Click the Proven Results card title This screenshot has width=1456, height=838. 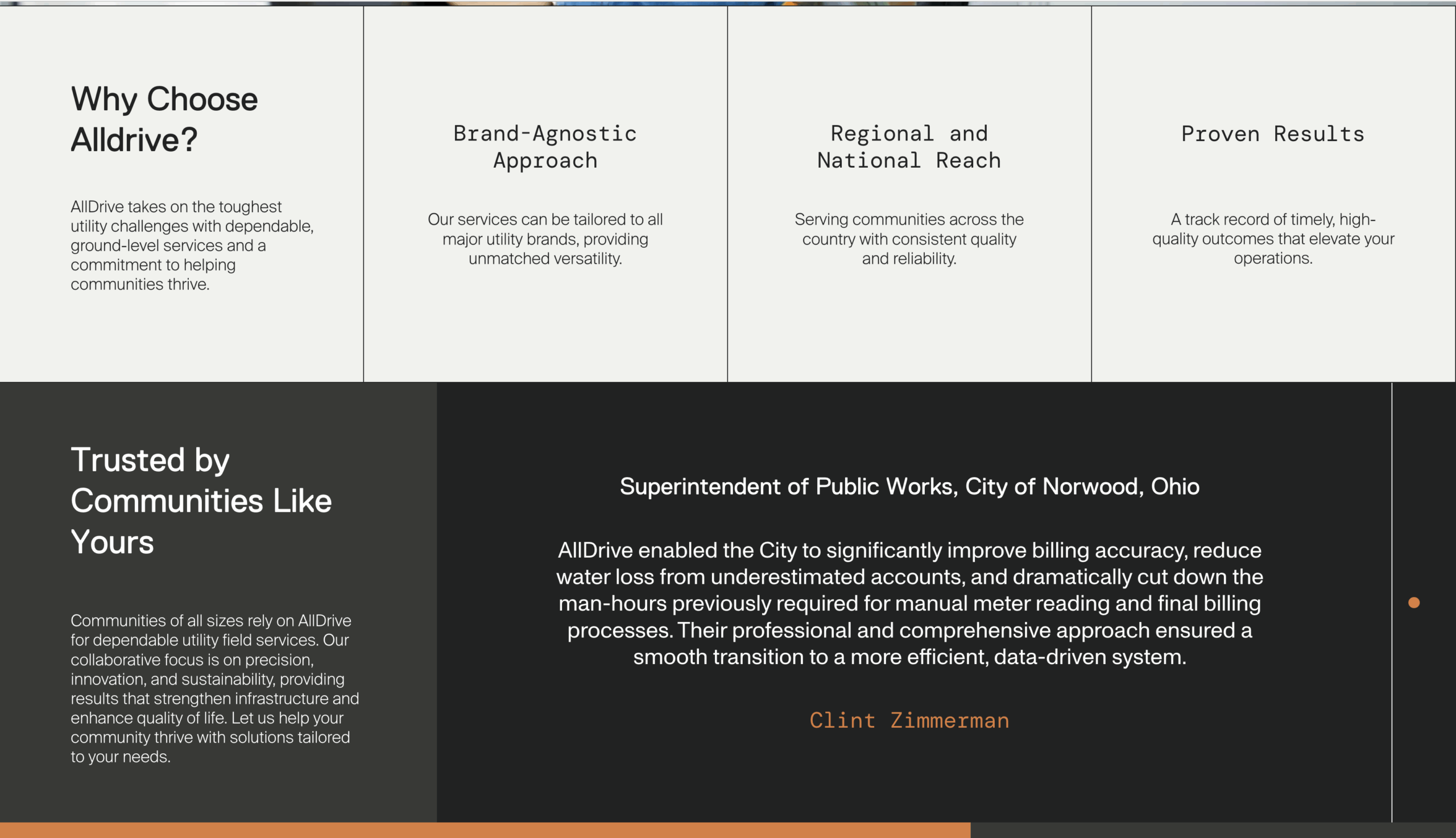coord(1272,134)
